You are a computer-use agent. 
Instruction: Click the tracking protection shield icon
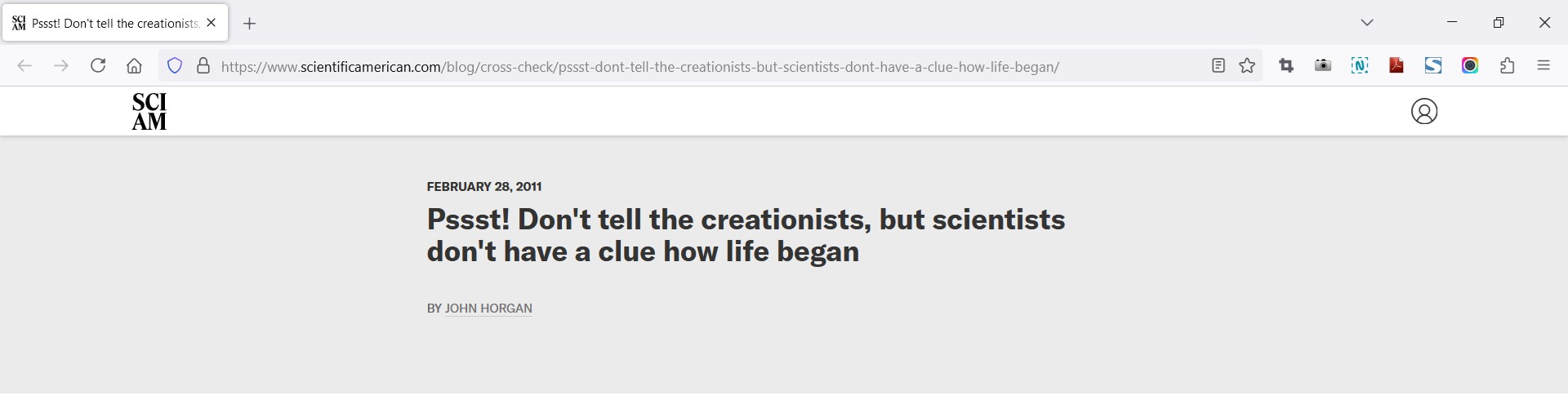pyautogui.click(x=175, y=66)
